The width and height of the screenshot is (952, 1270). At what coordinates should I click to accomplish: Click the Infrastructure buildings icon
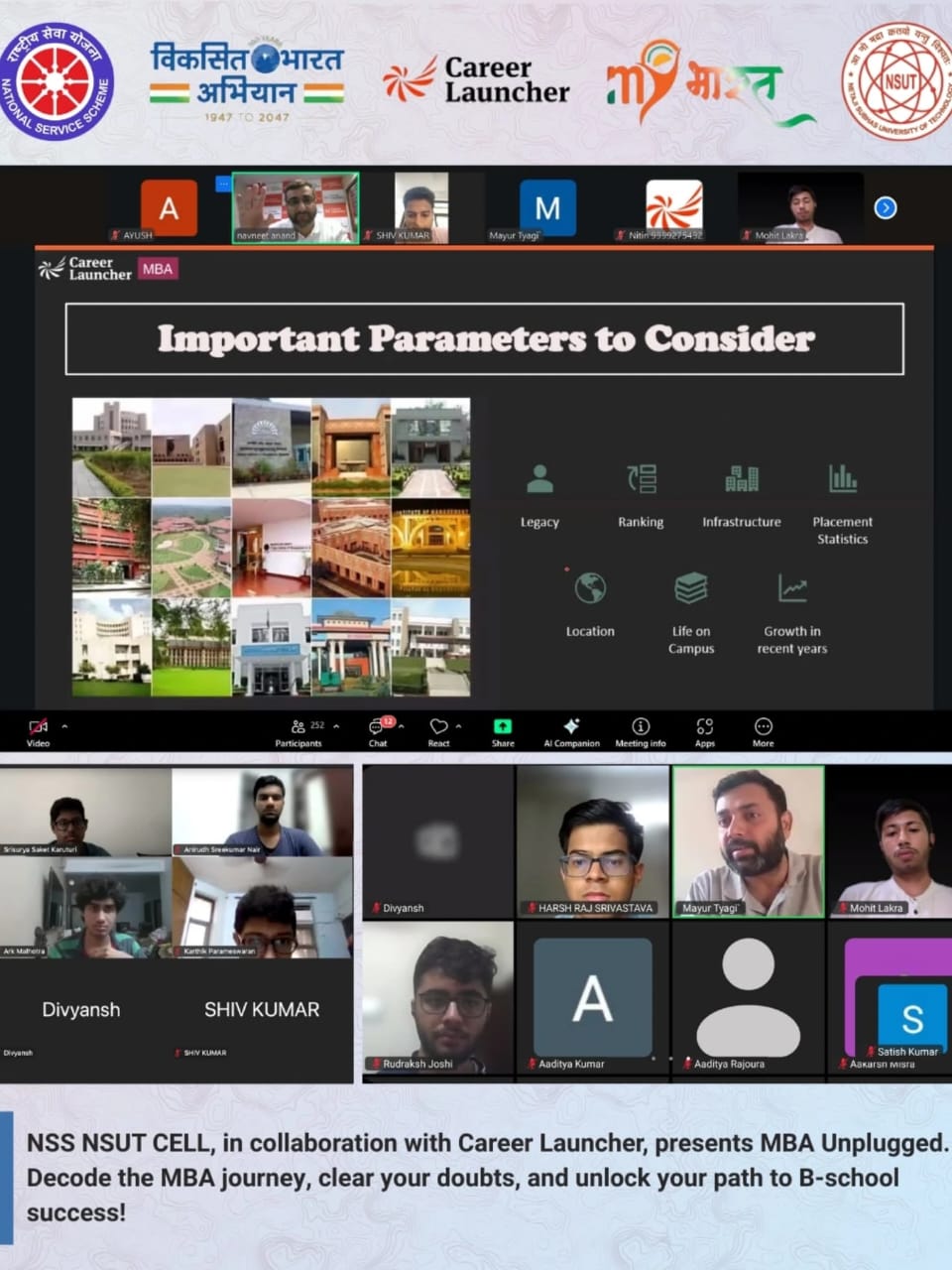(742, 479)
